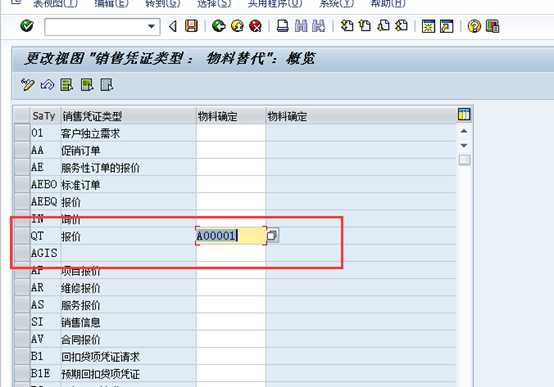Click the Undo change arrow icon
The width and height of the screenshot is (554, 387).
coord(47,85)
